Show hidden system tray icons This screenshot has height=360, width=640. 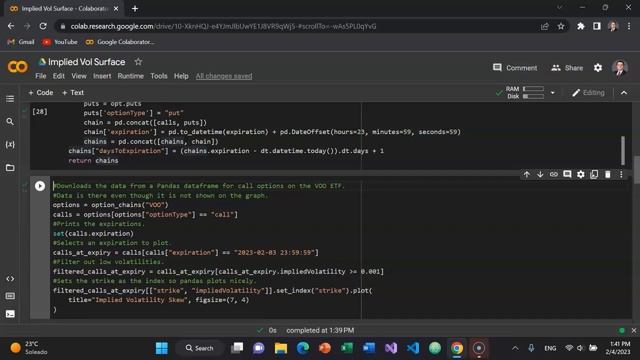pyautogui.click(x=515, y=348)
